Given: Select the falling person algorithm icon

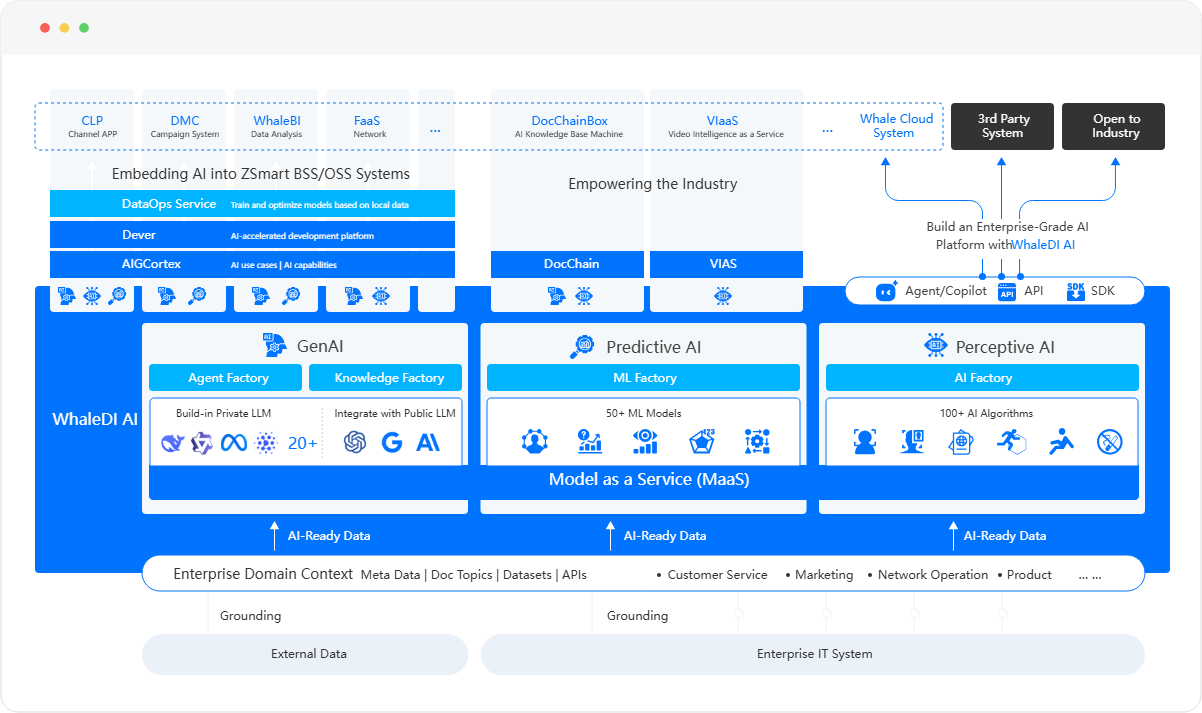Looking at the screenshot, I should pyautogui.click(x=1061, y=441).
